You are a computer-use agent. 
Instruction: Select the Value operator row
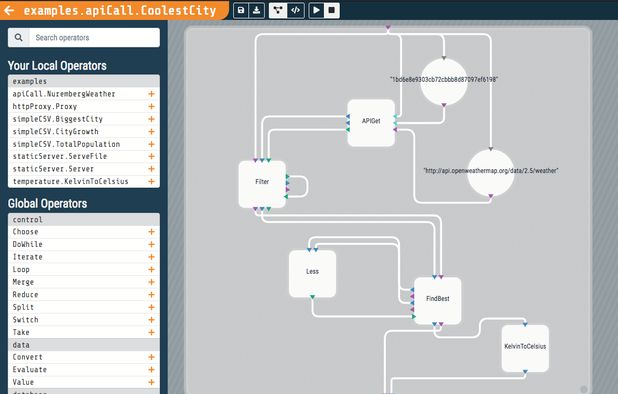pyautogui.click(x=84, y=382)
